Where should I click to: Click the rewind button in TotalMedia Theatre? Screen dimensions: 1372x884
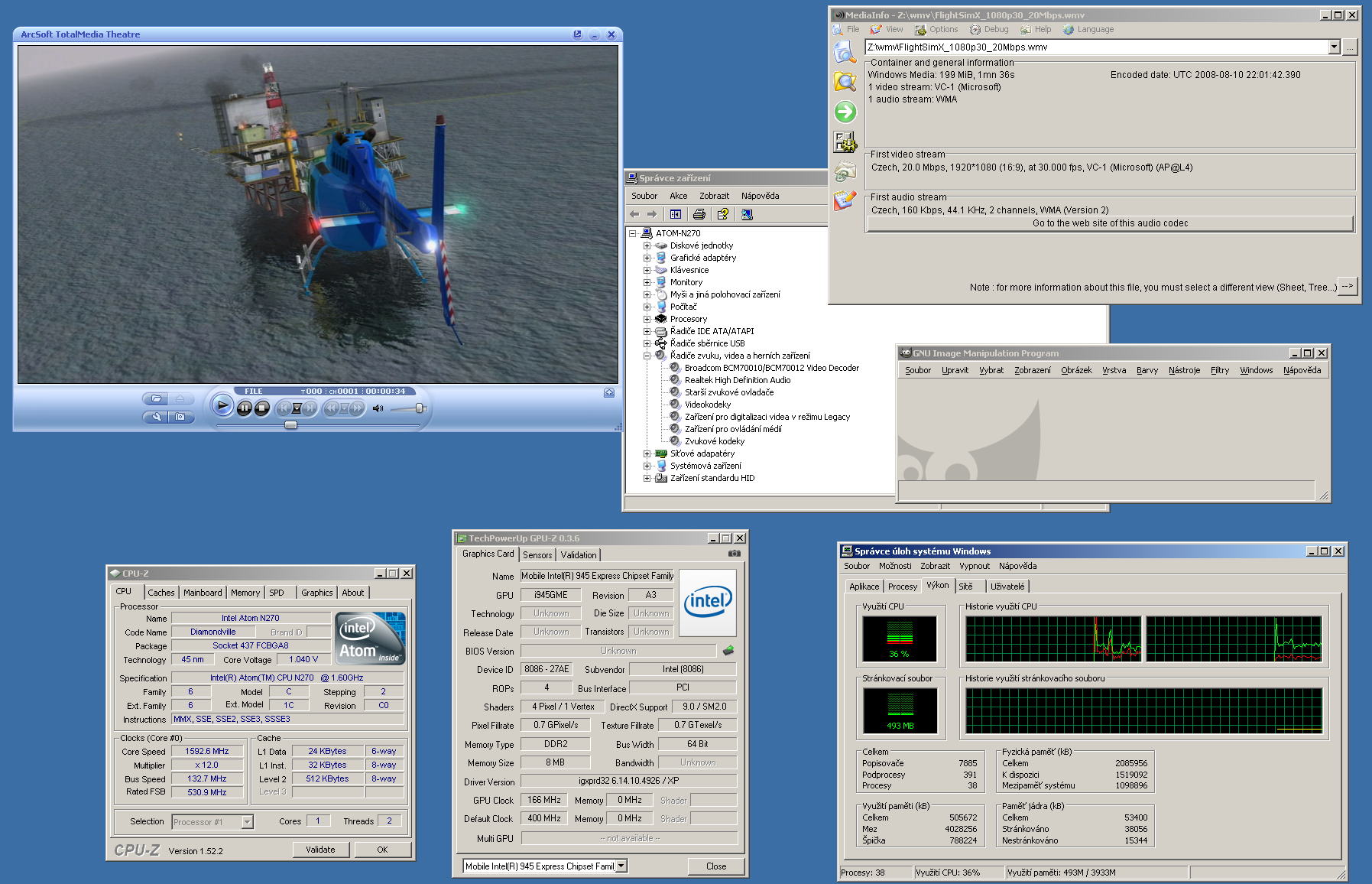click(331, 408)
